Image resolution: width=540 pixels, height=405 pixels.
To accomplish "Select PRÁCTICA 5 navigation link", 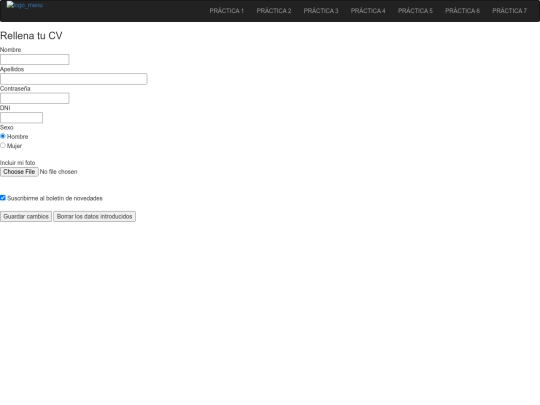I will (415, 11).
